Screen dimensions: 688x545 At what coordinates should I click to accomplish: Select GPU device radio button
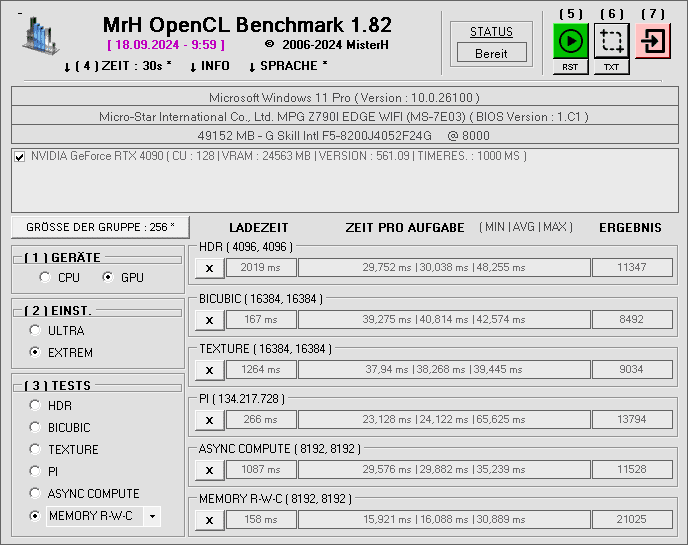tap(108, 277)
